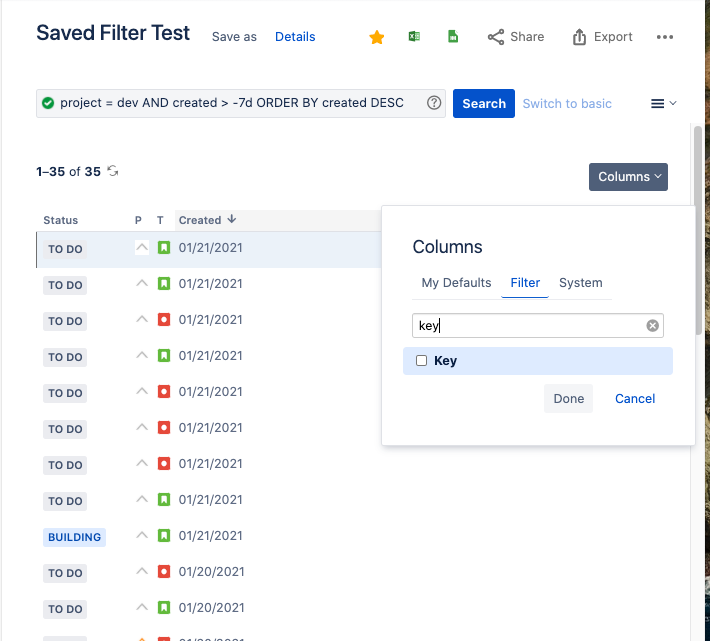Check the Key column checkbox
Image resolution: width=710 pixels, height=641 pixels.
click(421, 360)
